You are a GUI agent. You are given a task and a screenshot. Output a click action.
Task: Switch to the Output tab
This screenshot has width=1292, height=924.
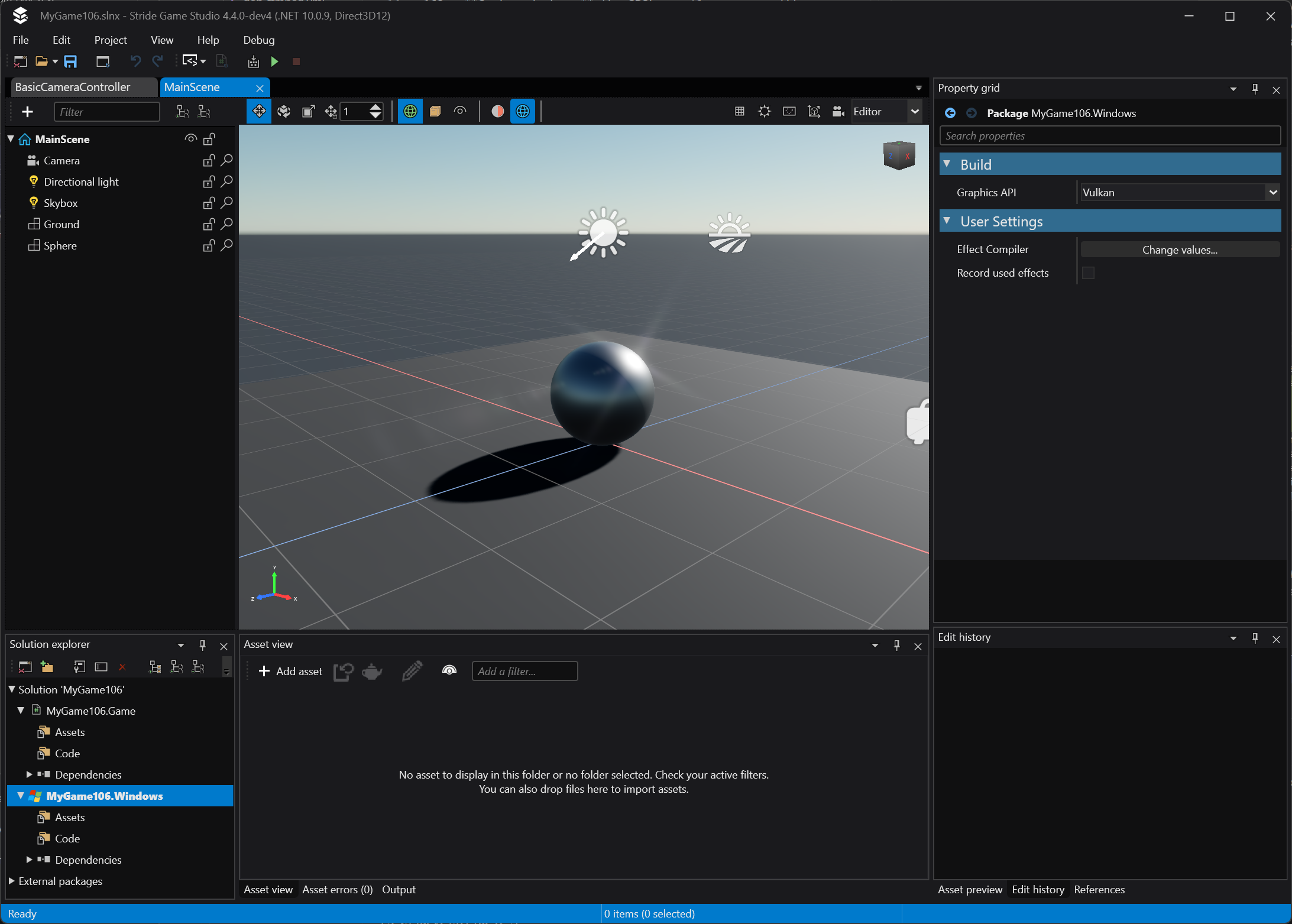click(399, 890)
